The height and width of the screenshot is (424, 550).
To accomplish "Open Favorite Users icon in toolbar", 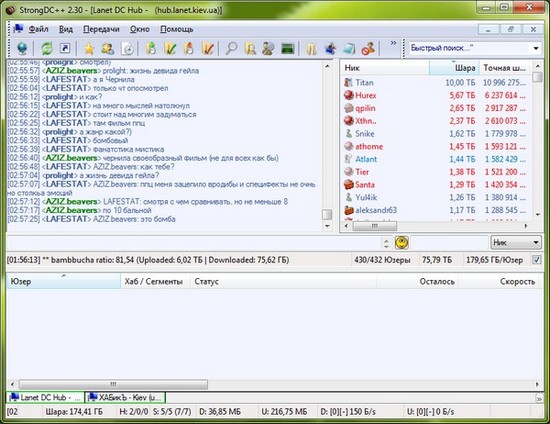I will 108,48.
